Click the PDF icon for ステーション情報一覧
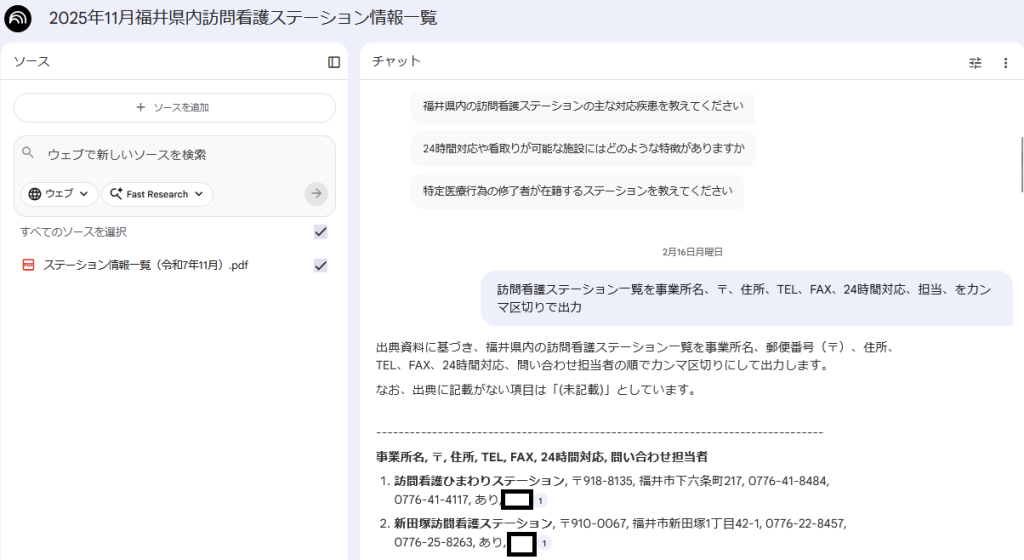 (x=28, y=265)
